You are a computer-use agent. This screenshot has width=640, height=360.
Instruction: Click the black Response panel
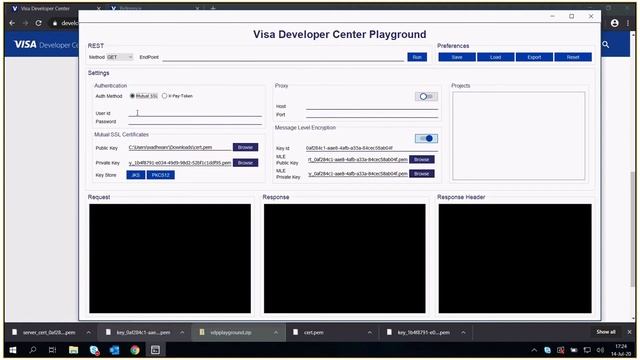pyautogui.click(x=344, y=258)
